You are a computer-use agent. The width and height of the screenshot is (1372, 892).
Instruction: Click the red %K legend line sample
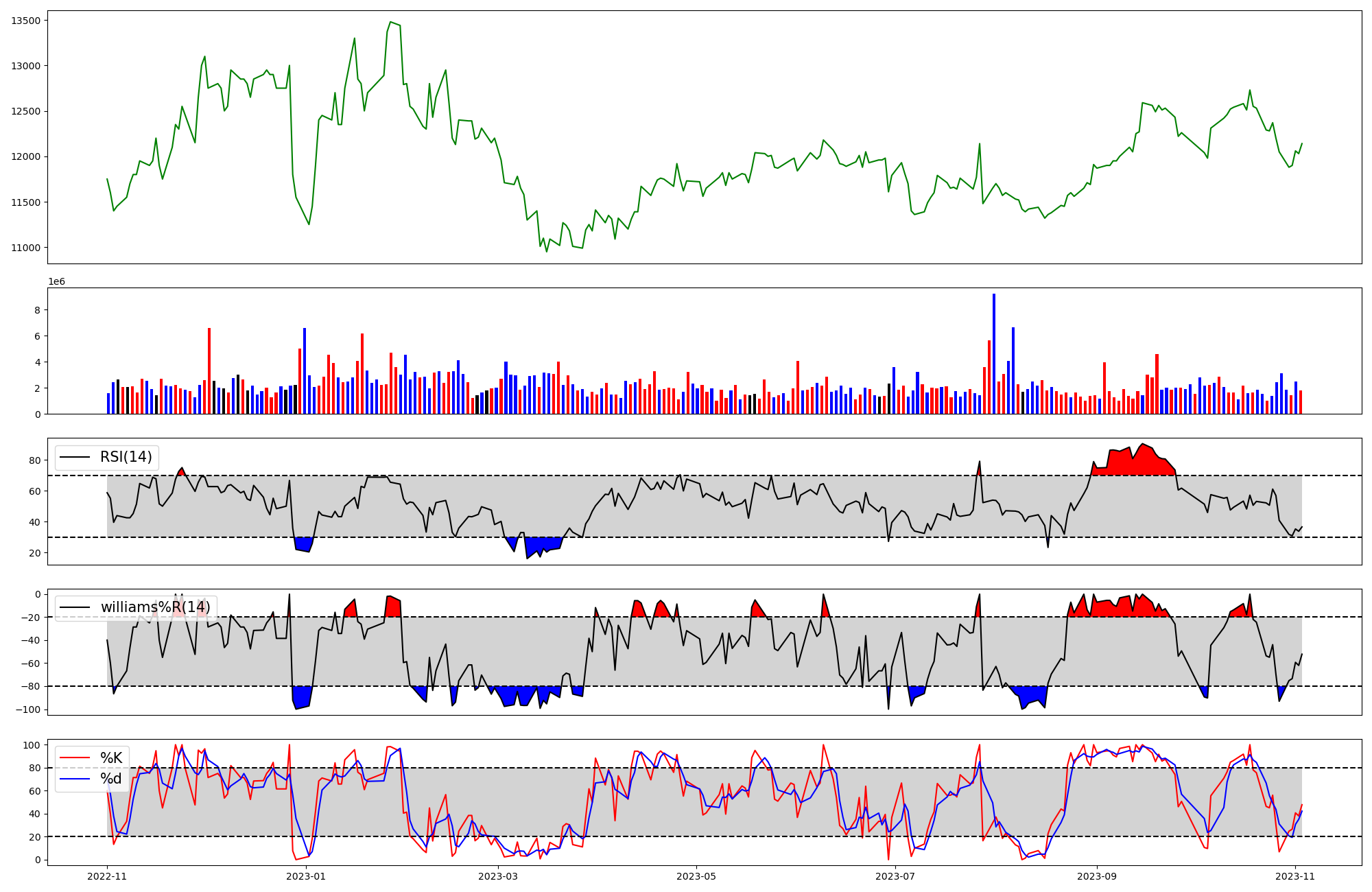tap(75, 758)
